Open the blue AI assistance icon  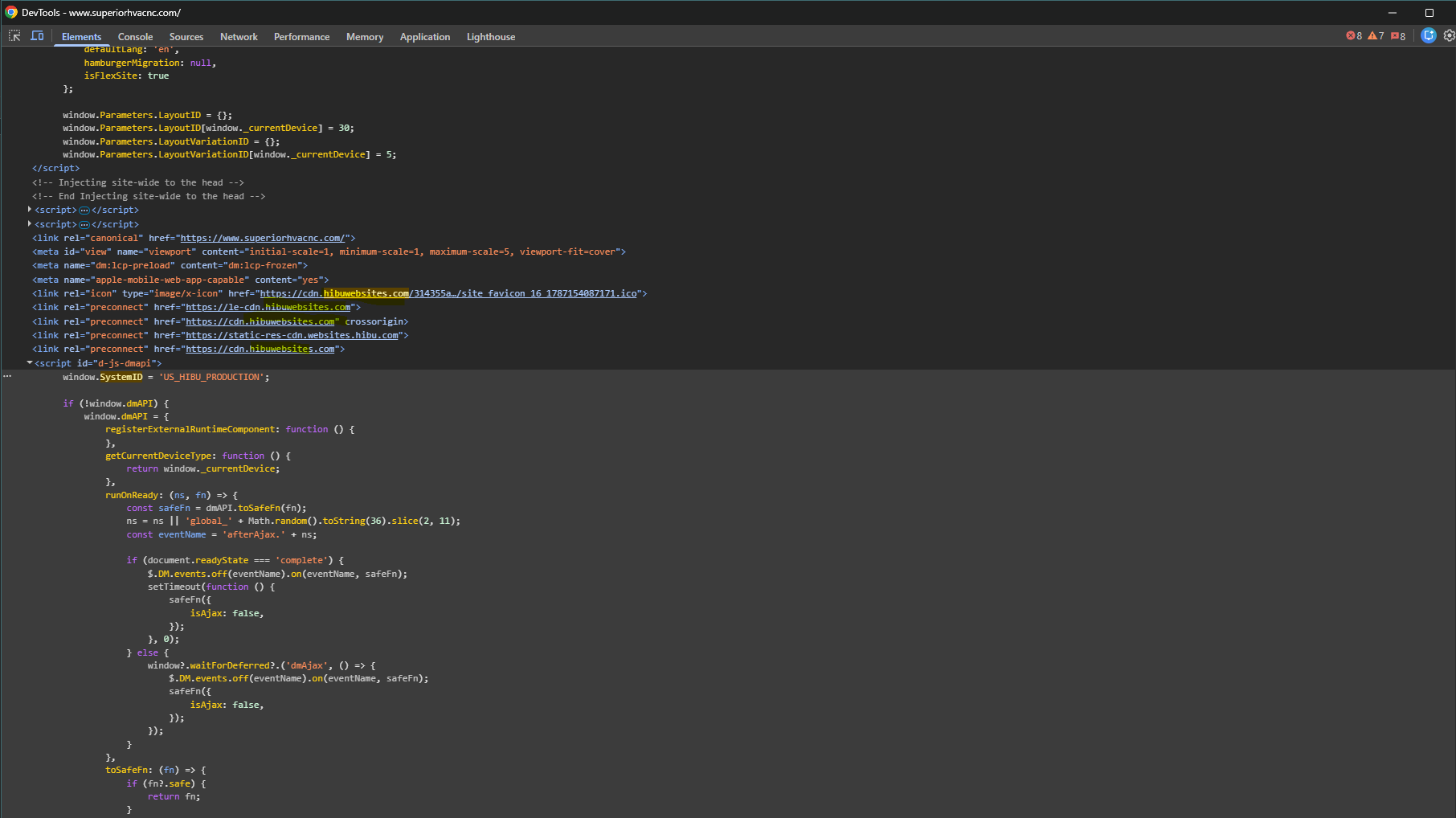(x=1428, y=35)
